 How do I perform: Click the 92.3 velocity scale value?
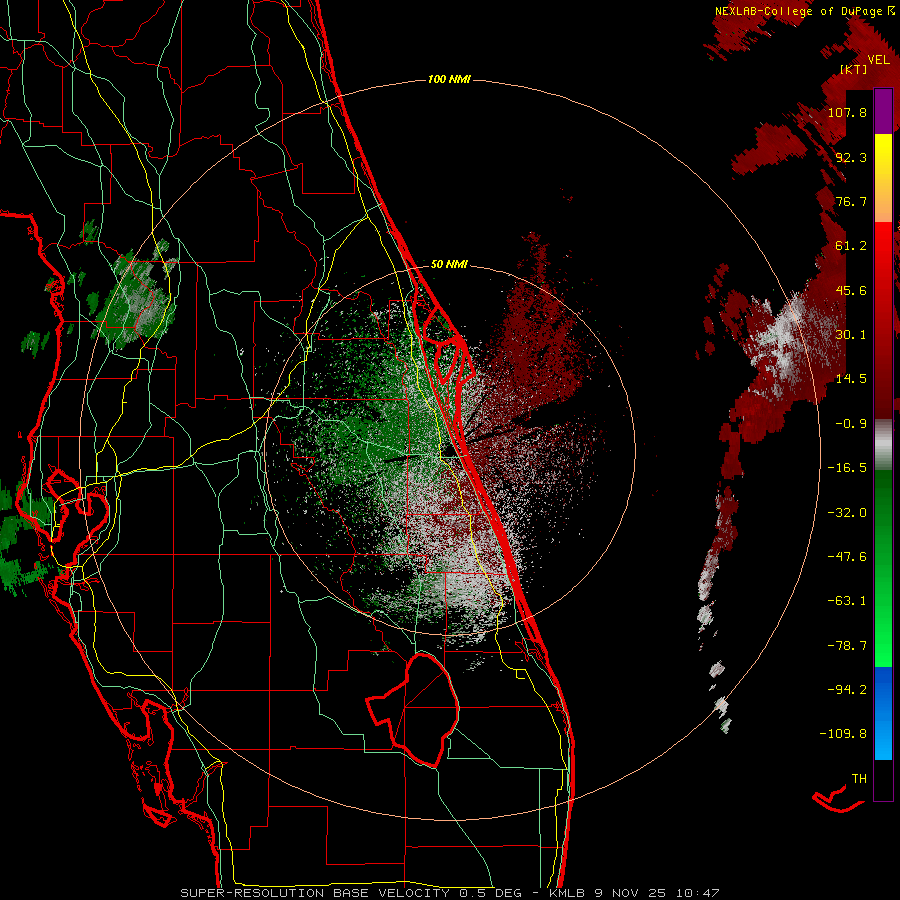pos(851,157)
